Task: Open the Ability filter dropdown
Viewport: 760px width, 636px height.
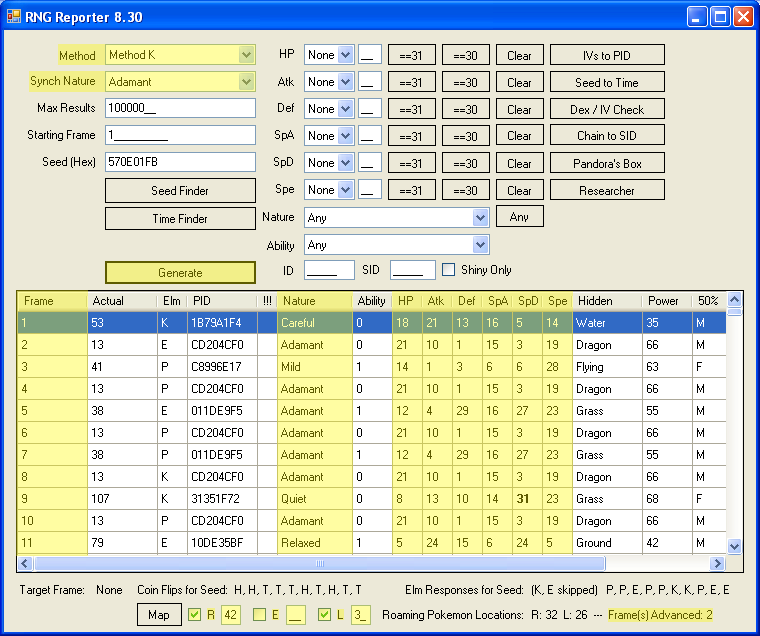Action: [x=480, y=245]
